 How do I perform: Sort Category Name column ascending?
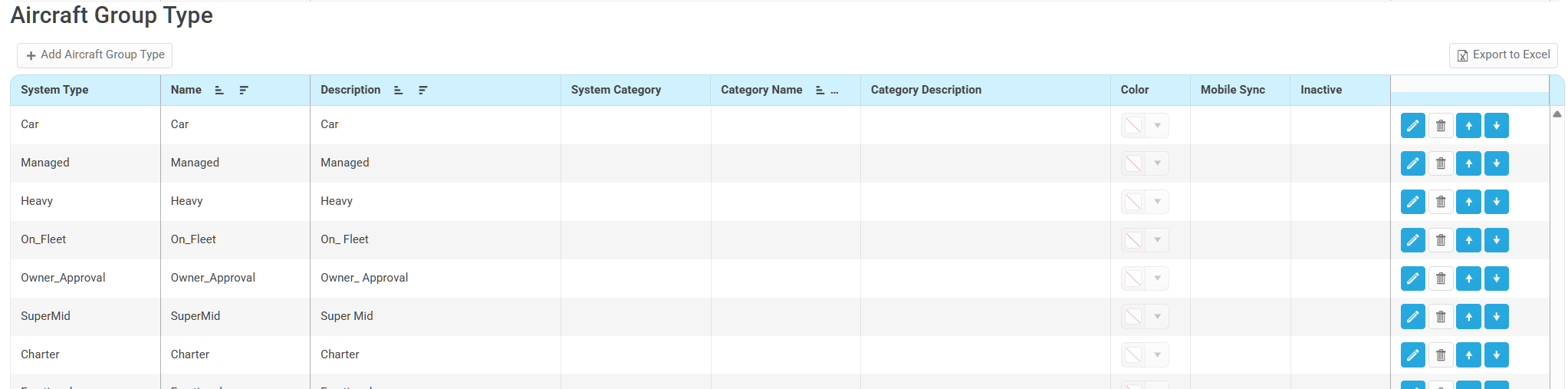[820, 91]
